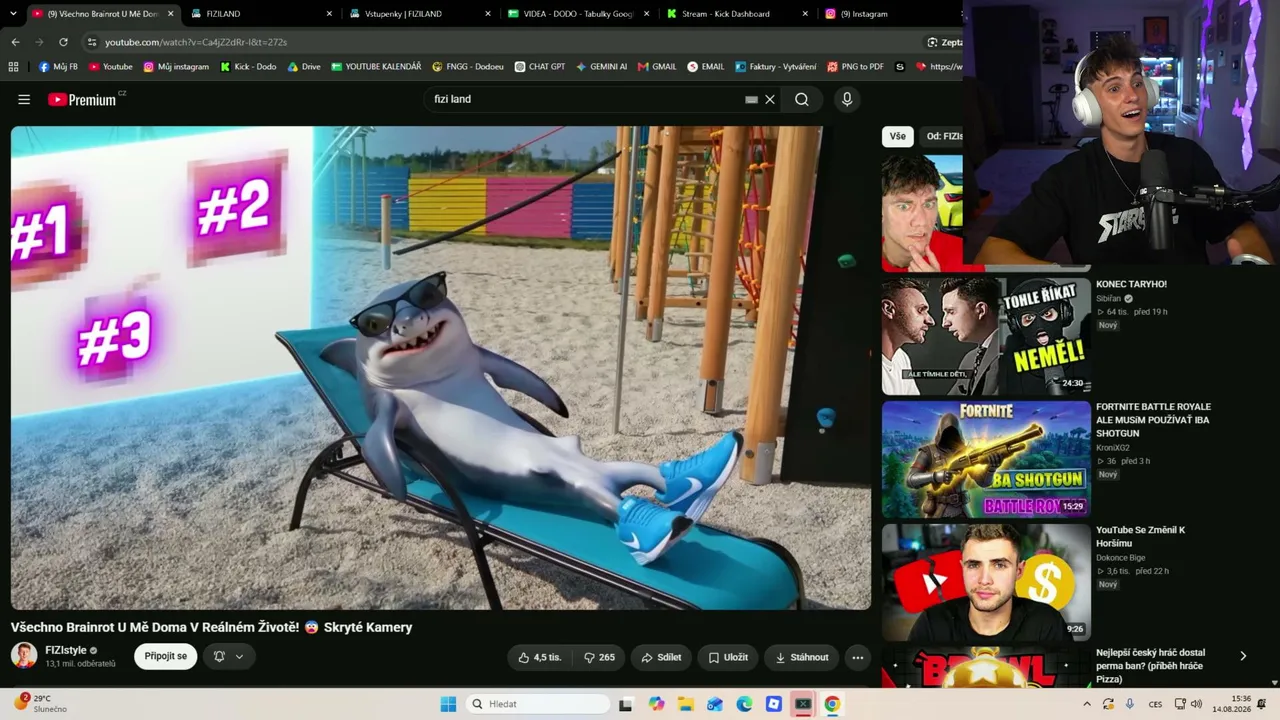Viewport: 1280px width, 720px height.
Task: Open the 'CHAT GPT' bookmark
Action: click(540, 67)
